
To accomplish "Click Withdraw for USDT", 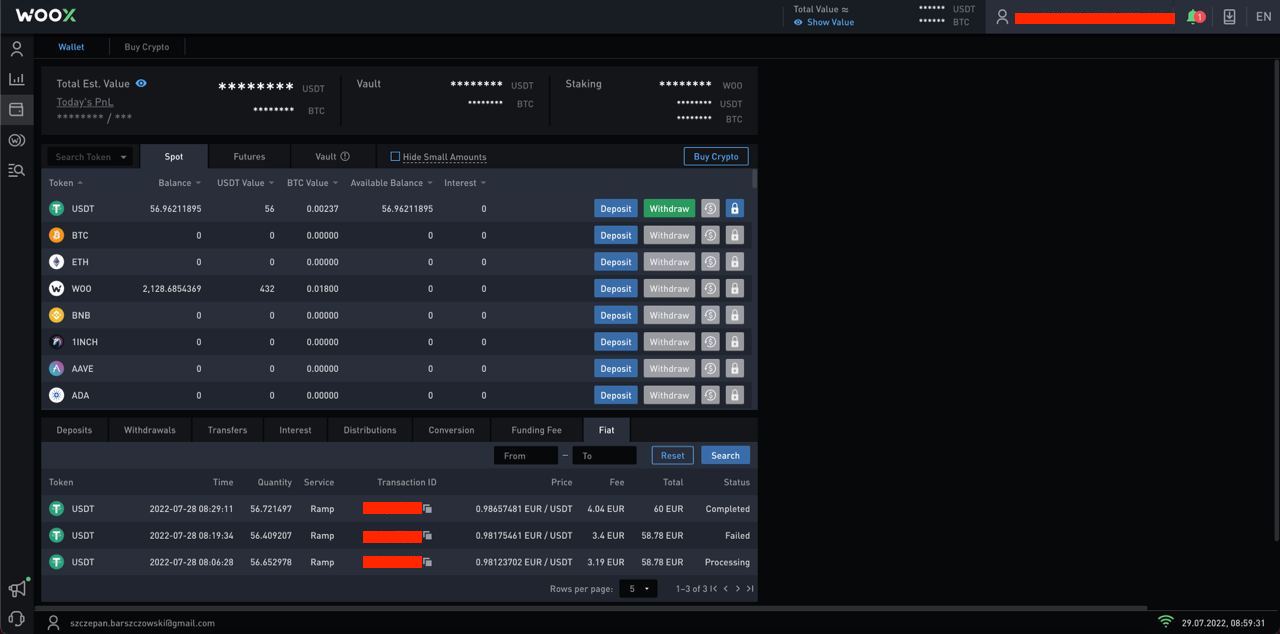I will pos(669,209).
